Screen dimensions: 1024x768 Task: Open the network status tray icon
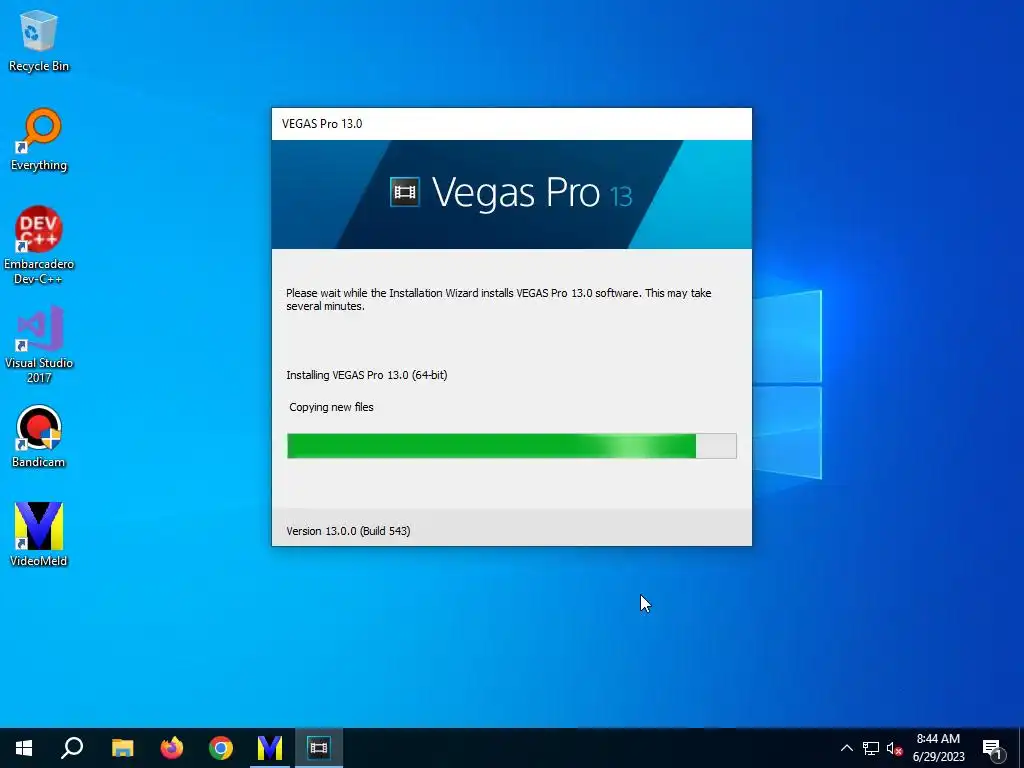(x=871, y=748)
